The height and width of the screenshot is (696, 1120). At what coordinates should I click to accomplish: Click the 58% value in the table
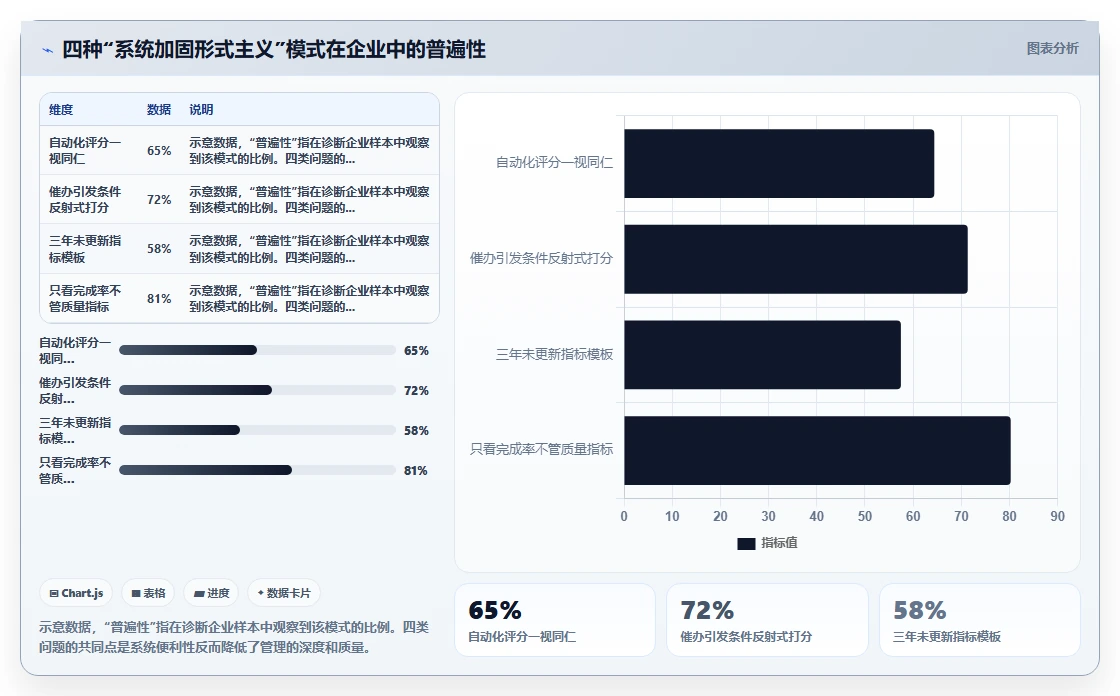coord(159,249)
